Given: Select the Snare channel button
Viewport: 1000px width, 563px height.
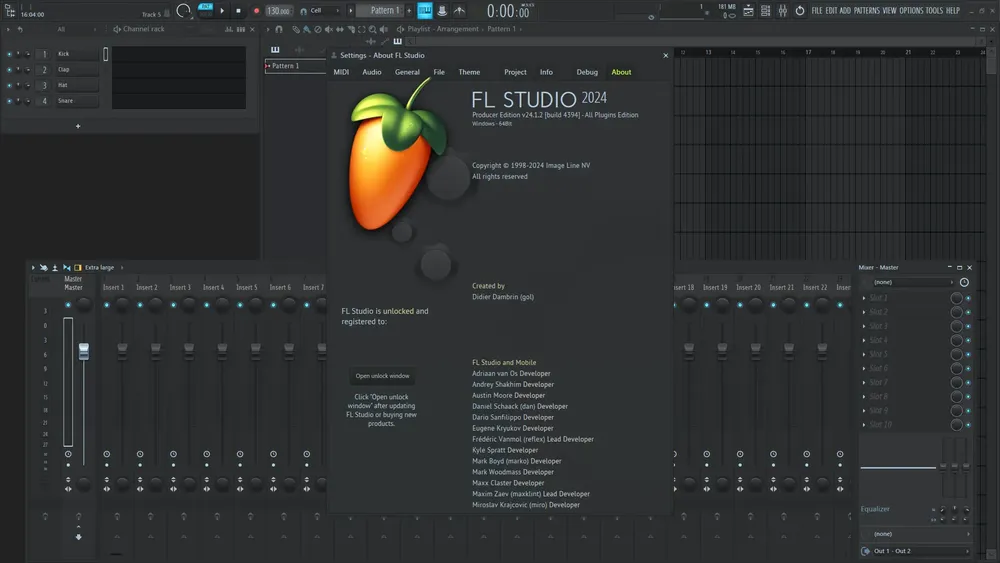Looking at the screenshot, I should (77, 101).
